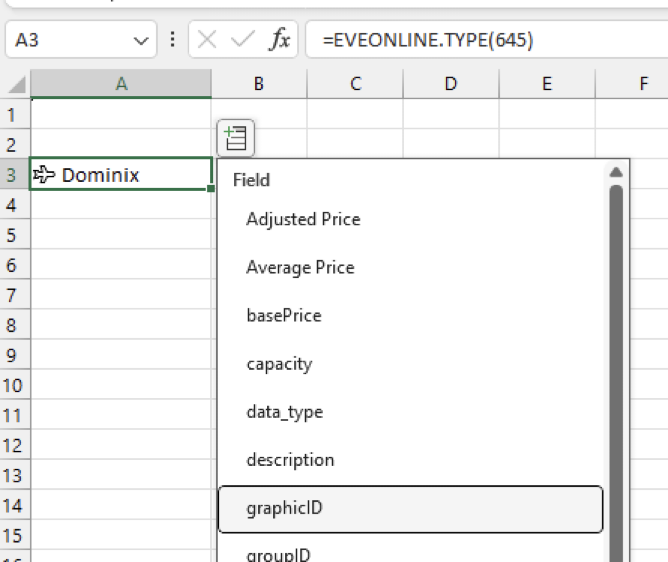Image resolution: width=668 pixels, height=562 pixels.
Task: Select row 11 header
Action: (x=15, y=415)
